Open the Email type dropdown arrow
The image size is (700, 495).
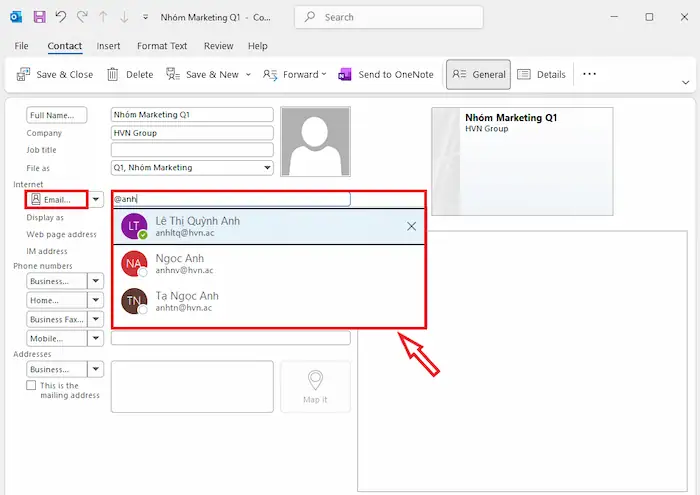(96, 200)
